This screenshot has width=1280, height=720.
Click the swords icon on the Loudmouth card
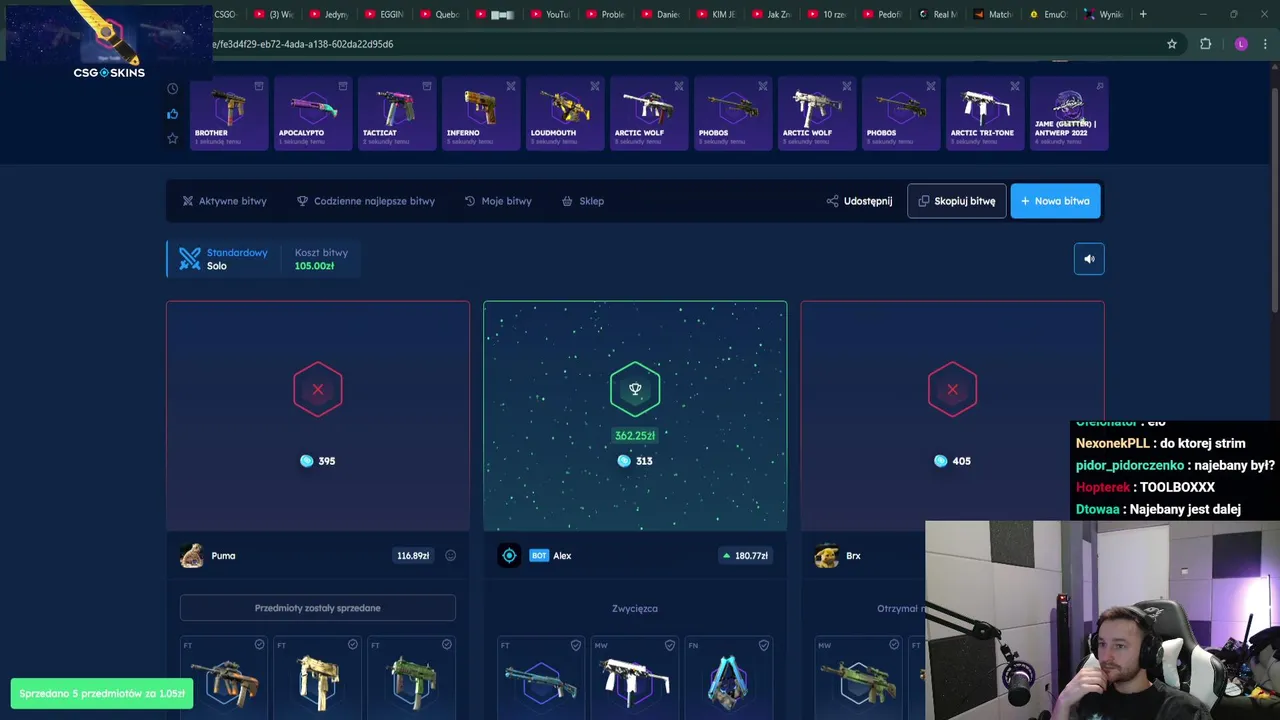[x=595, y=86]
